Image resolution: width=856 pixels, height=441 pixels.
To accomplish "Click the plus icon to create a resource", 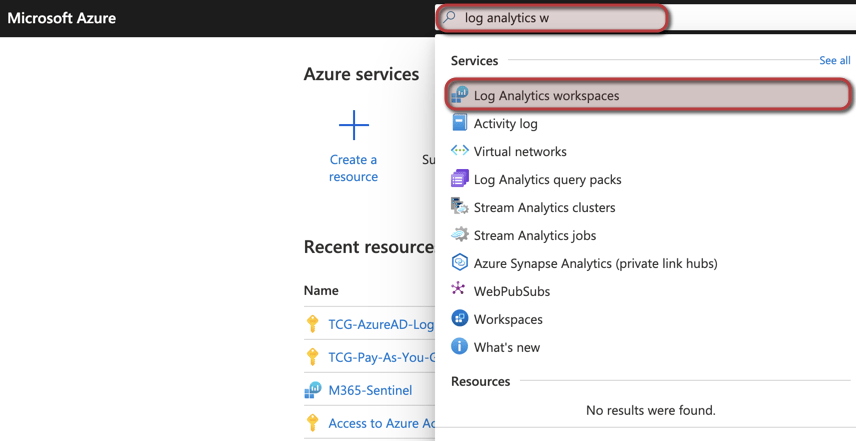I will click(354, 125).
